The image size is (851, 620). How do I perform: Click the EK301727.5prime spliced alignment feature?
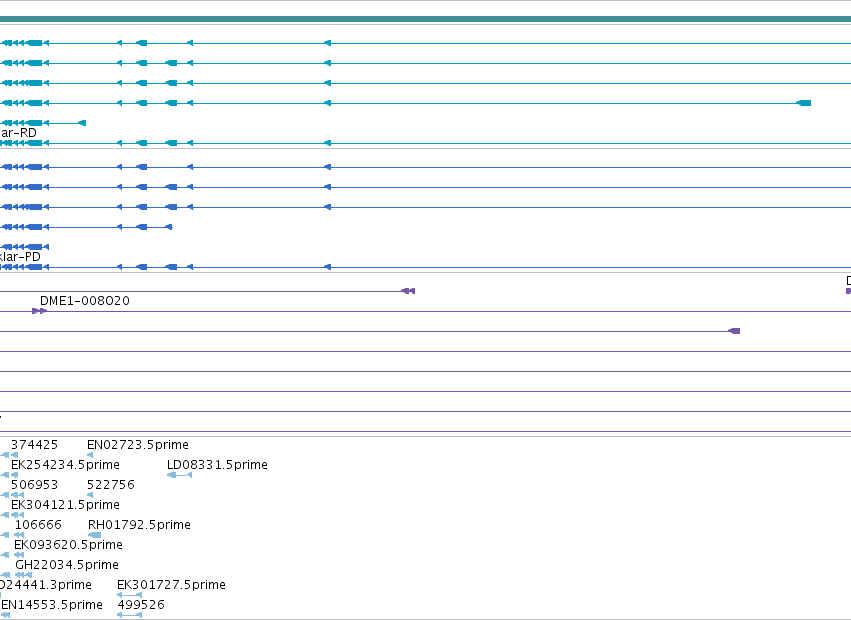point(130,595)
